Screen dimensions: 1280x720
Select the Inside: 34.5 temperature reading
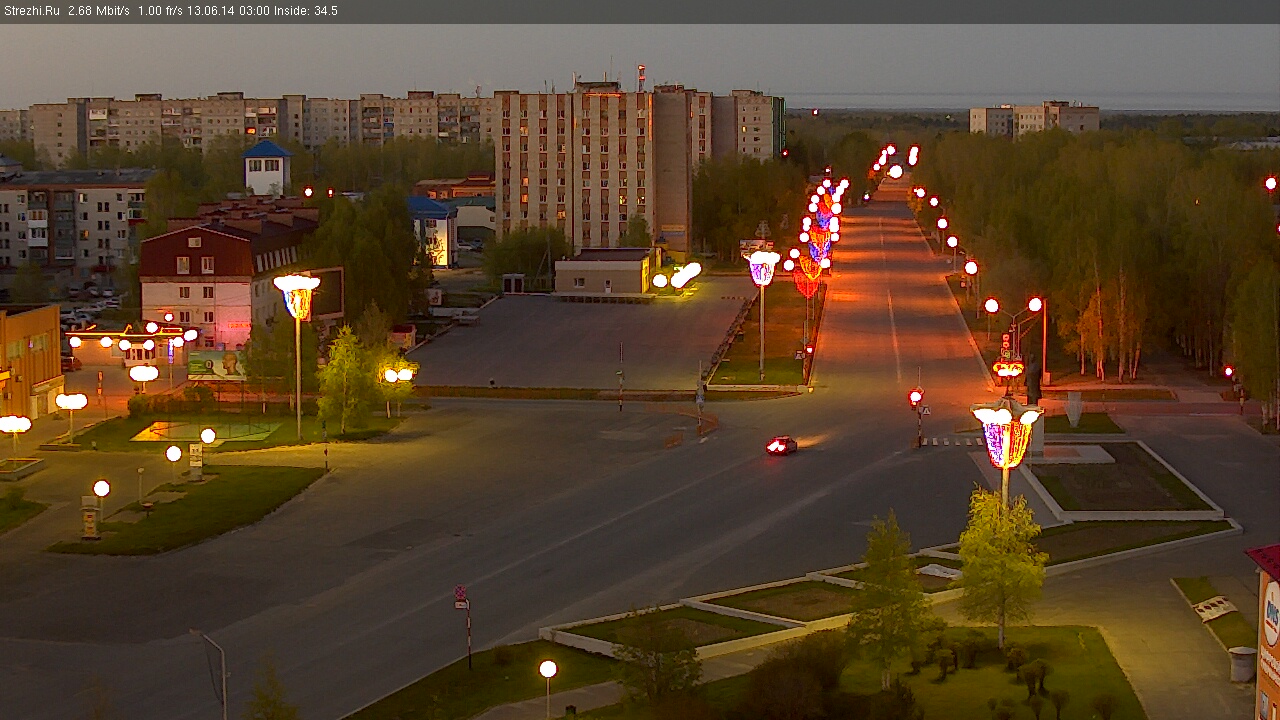point(306,11)
